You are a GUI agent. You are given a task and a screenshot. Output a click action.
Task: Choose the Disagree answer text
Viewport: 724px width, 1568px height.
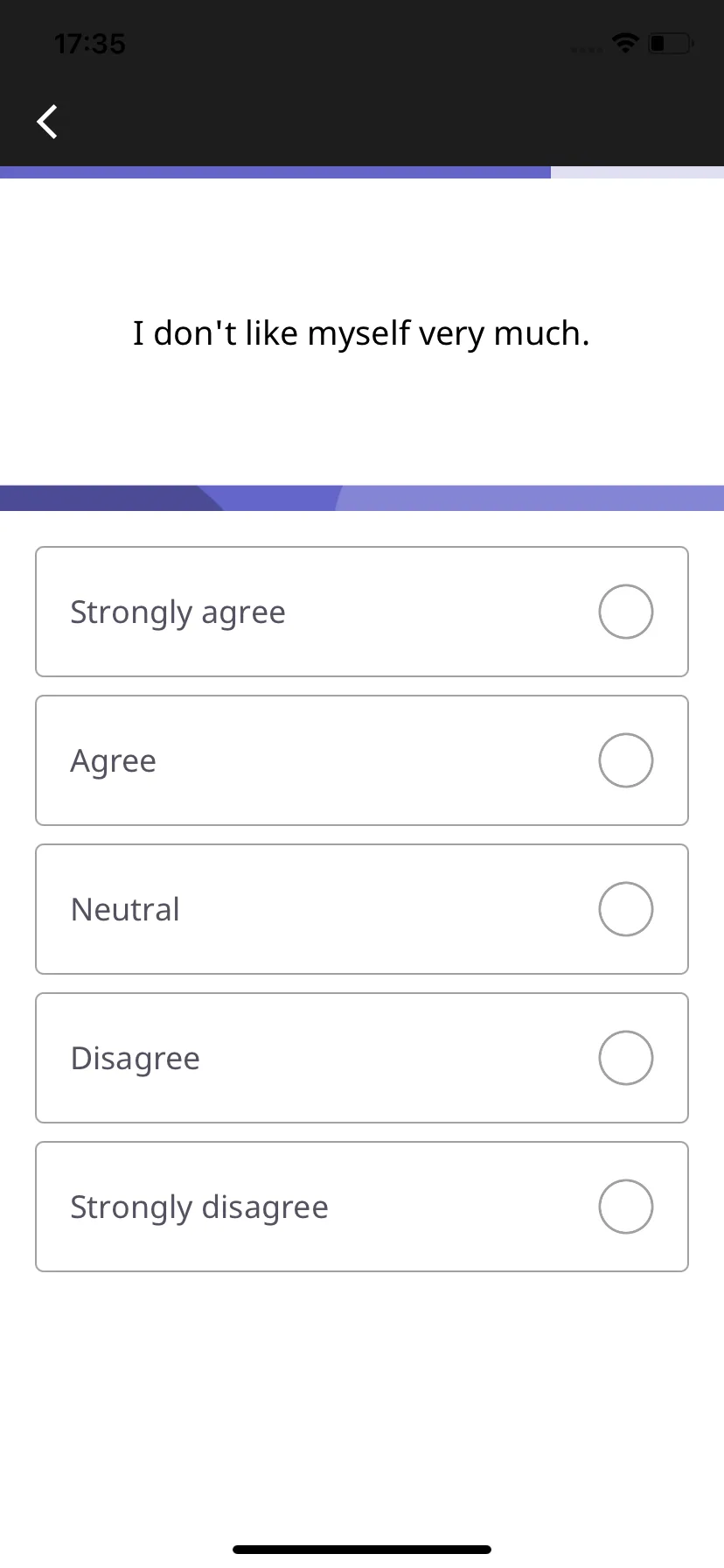tap(135, 1059)
